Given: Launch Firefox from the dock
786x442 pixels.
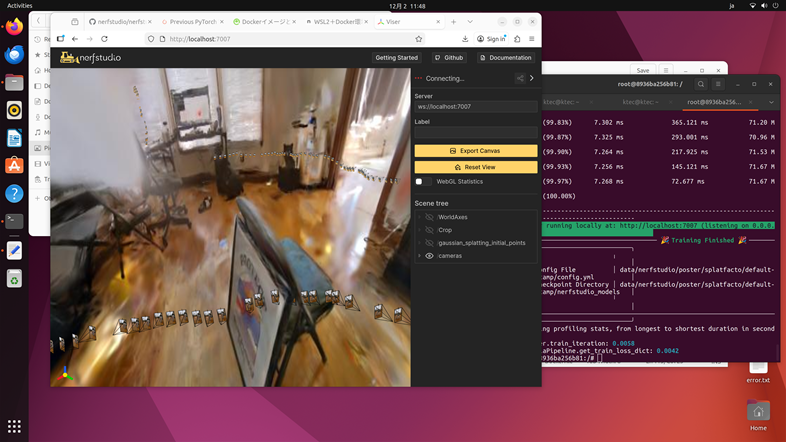Looking at the screenshot, I should coord(14,27).
